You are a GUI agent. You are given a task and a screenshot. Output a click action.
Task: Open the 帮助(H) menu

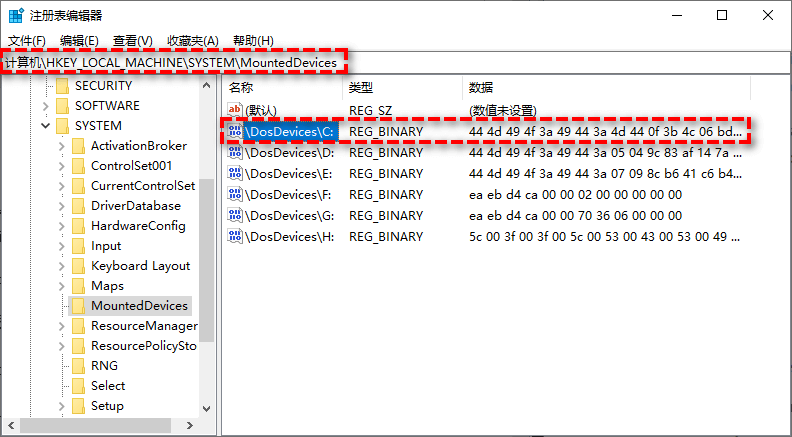point(253,41)
